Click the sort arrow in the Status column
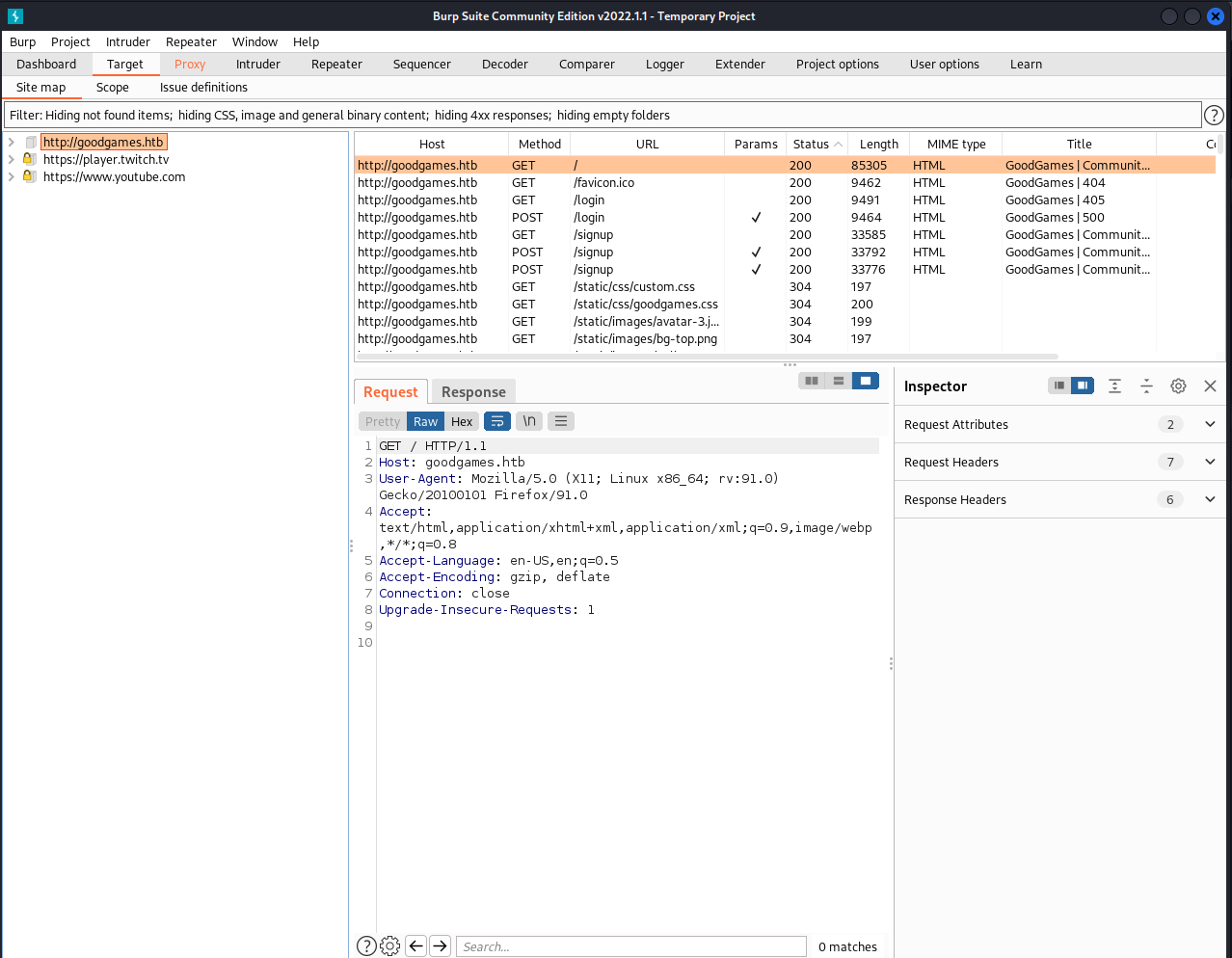Image resolution: width=1232 pixels, height=958 pixels. click(x=839, y=145)
